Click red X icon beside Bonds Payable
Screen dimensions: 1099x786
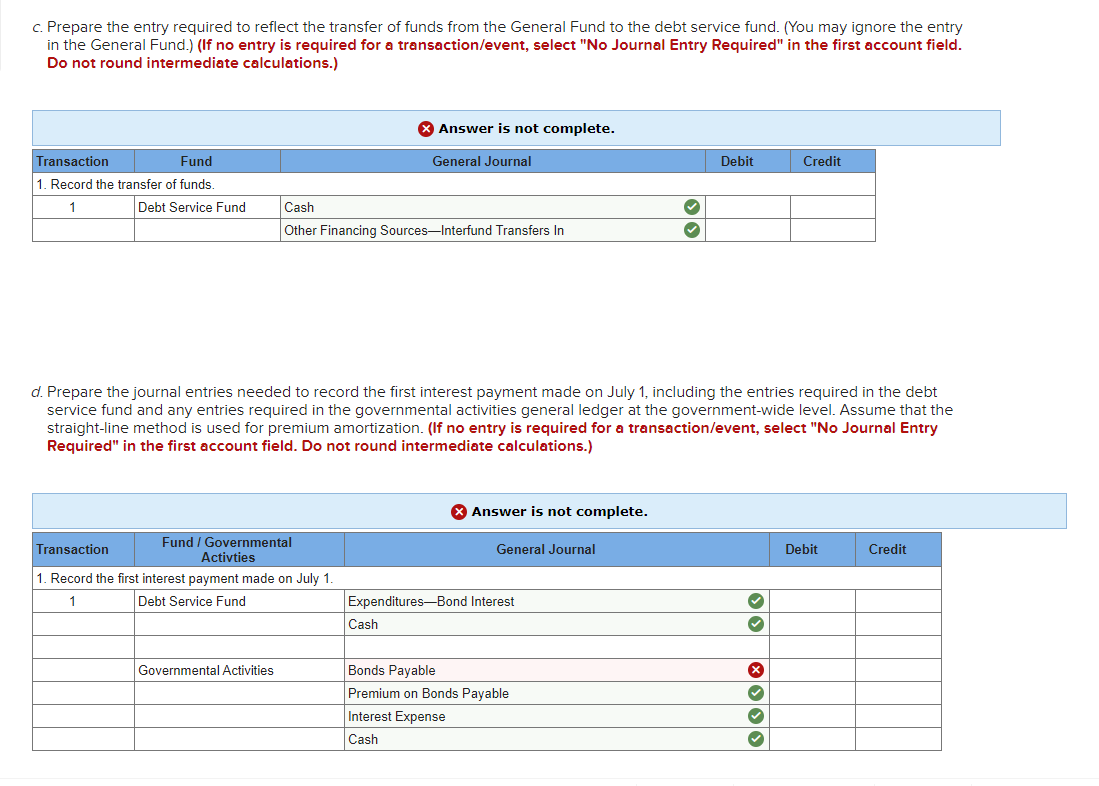pos(756,670)
